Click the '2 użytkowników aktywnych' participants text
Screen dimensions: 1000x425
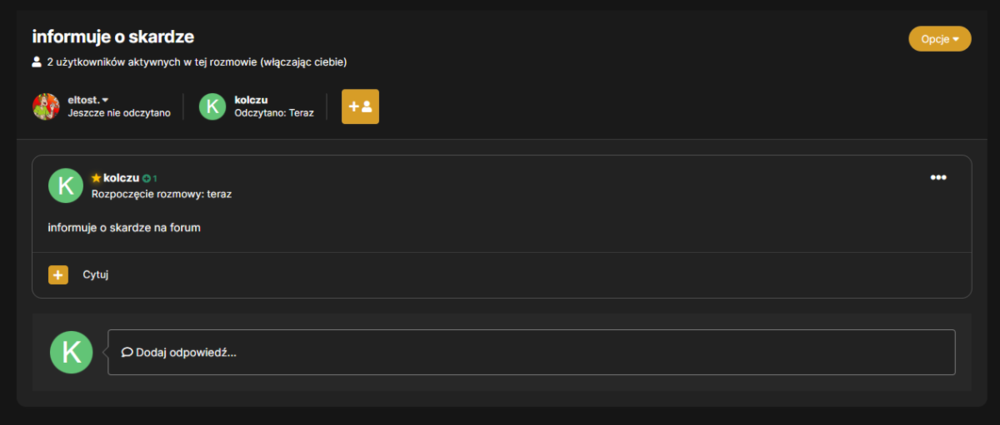(197, 63)
